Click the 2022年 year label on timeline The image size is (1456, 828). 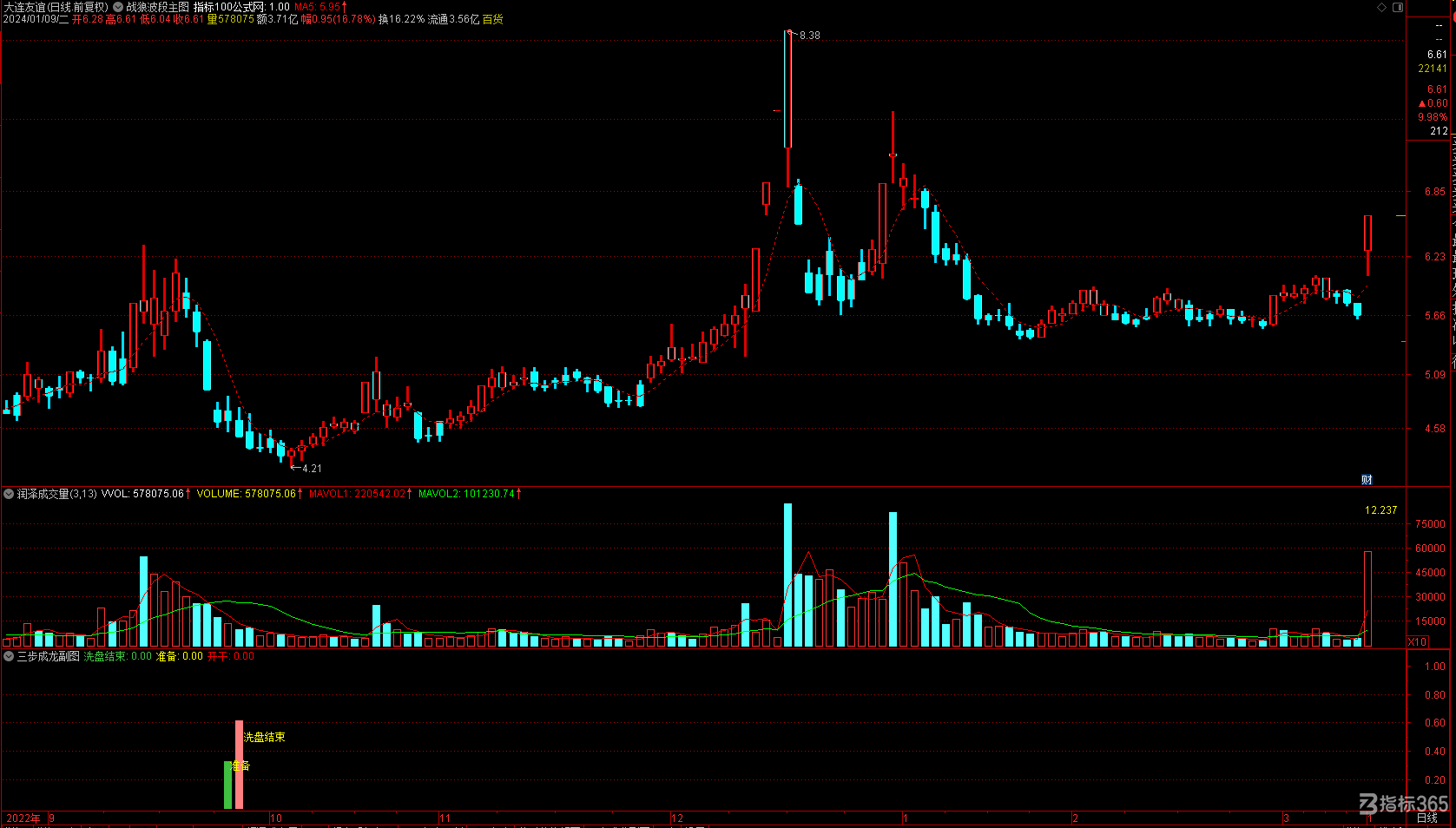(x=23, y=818)
